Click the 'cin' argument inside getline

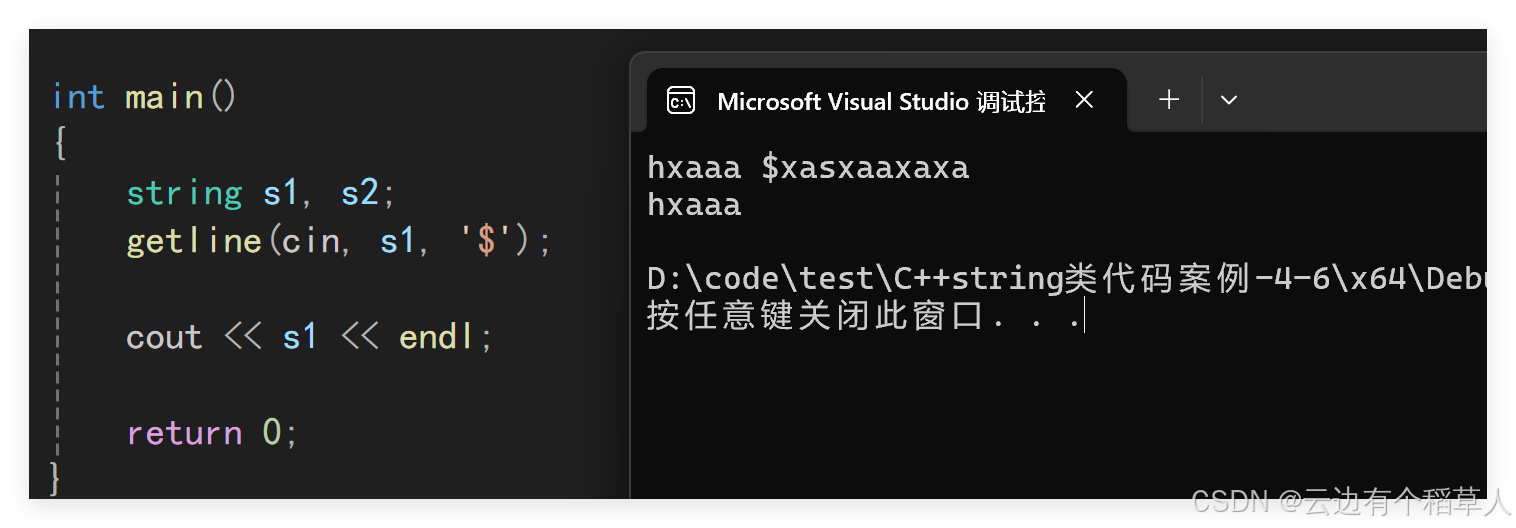pos(310,241)
